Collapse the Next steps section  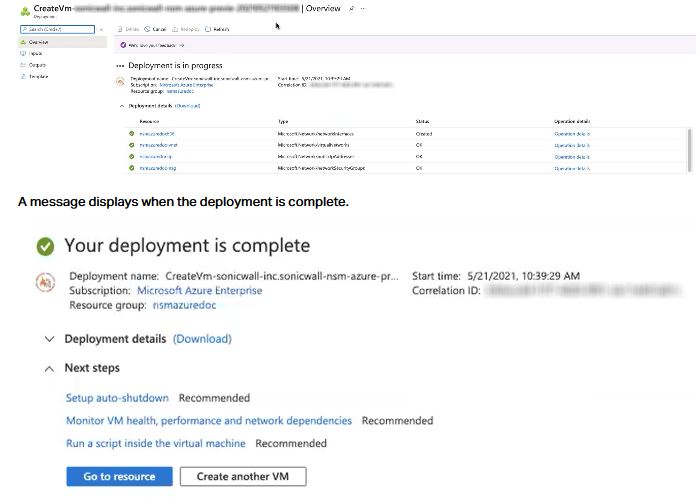[x=49, y=368]
